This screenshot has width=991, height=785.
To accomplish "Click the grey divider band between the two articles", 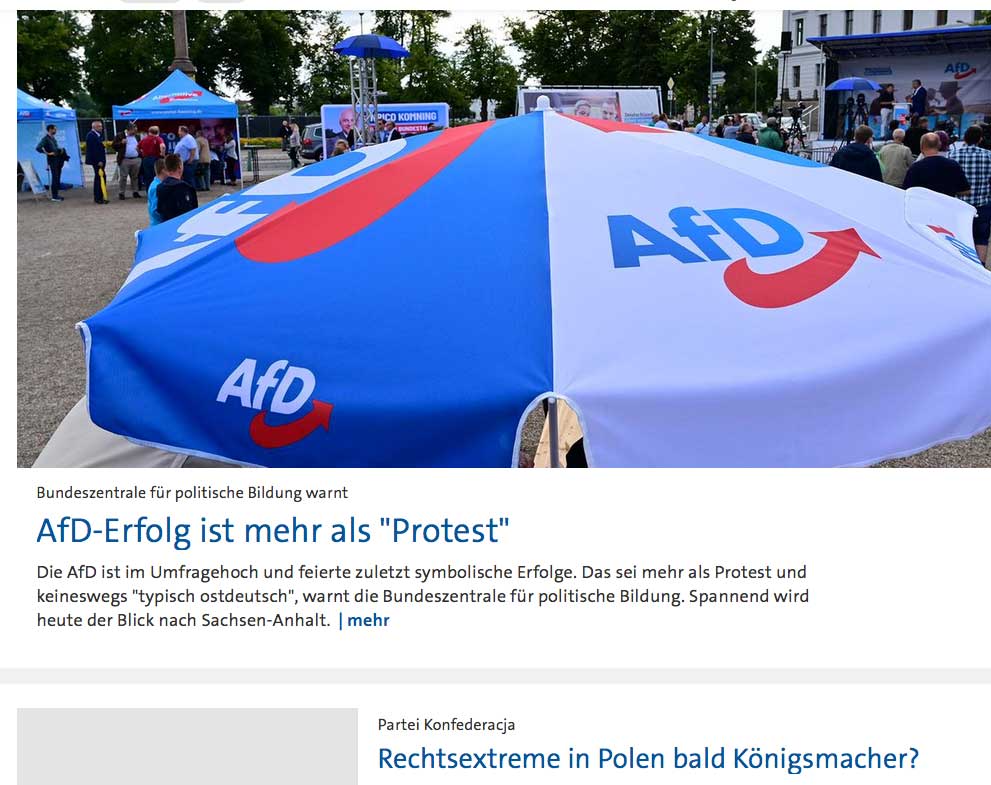I will pyautogui.click(x=496, y=676).
